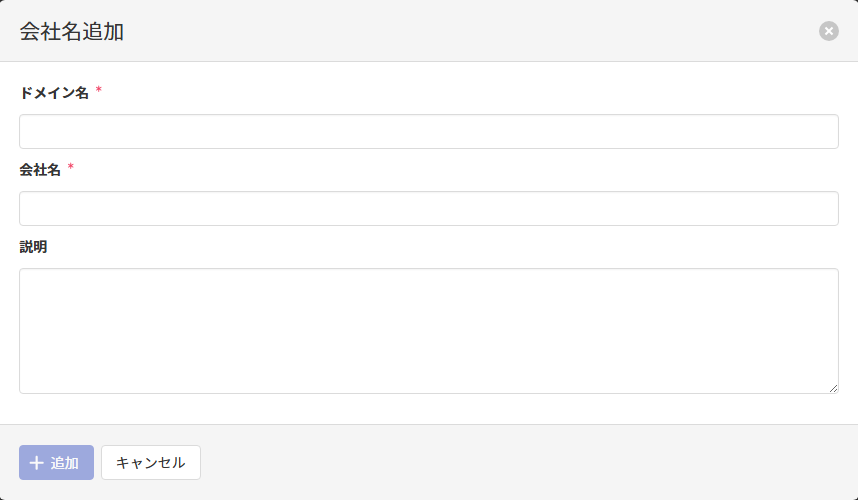Screen dimensions: 858x500
Task: Click the white space below the 説明 textarea
Action: [428, 409]
